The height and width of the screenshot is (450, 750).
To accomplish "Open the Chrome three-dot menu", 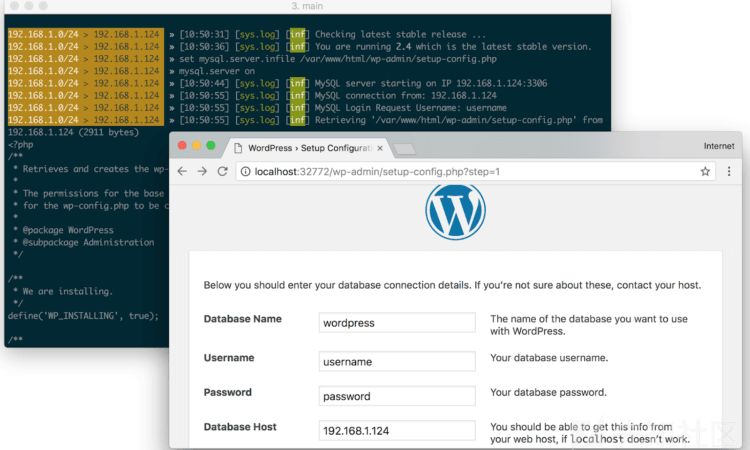I will [729, 171].
